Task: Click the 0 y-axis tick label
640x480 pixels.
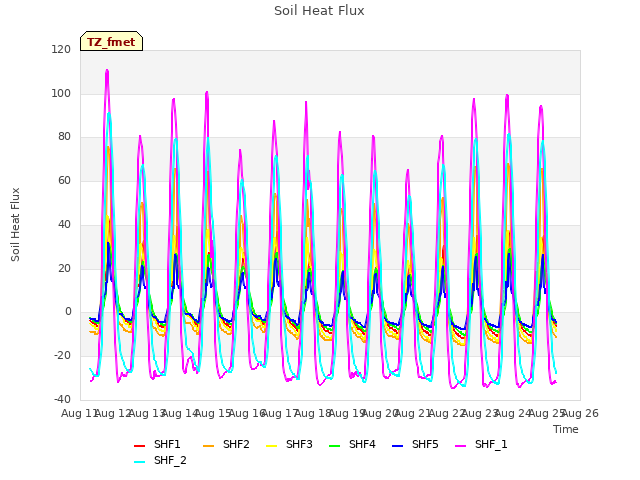Action: (x=68, y=312)
